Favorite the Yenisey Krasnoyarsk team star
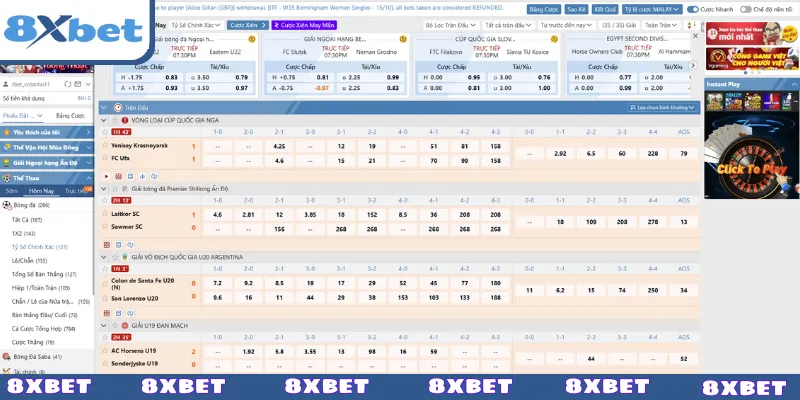 tap(105, 145)
